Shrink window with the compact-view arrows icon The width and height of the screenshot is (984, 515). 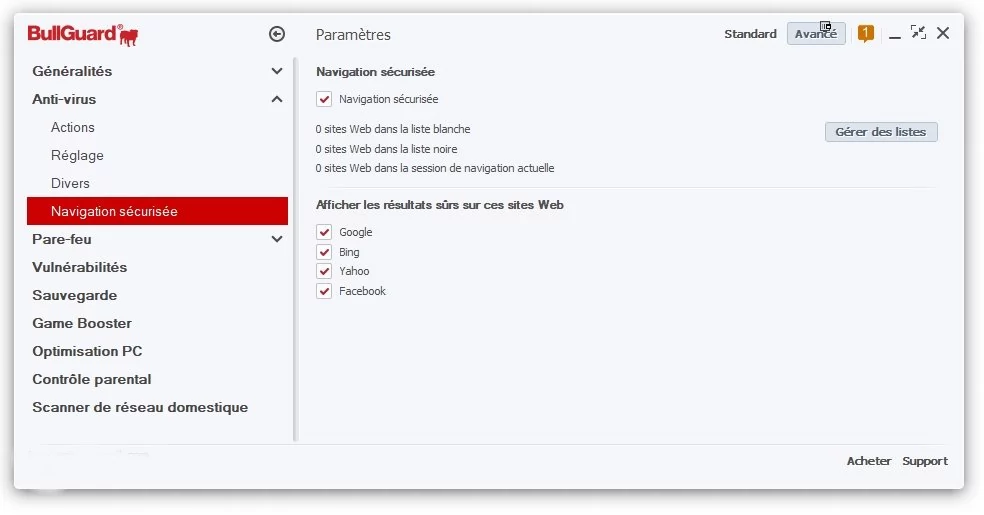point(918,33)
